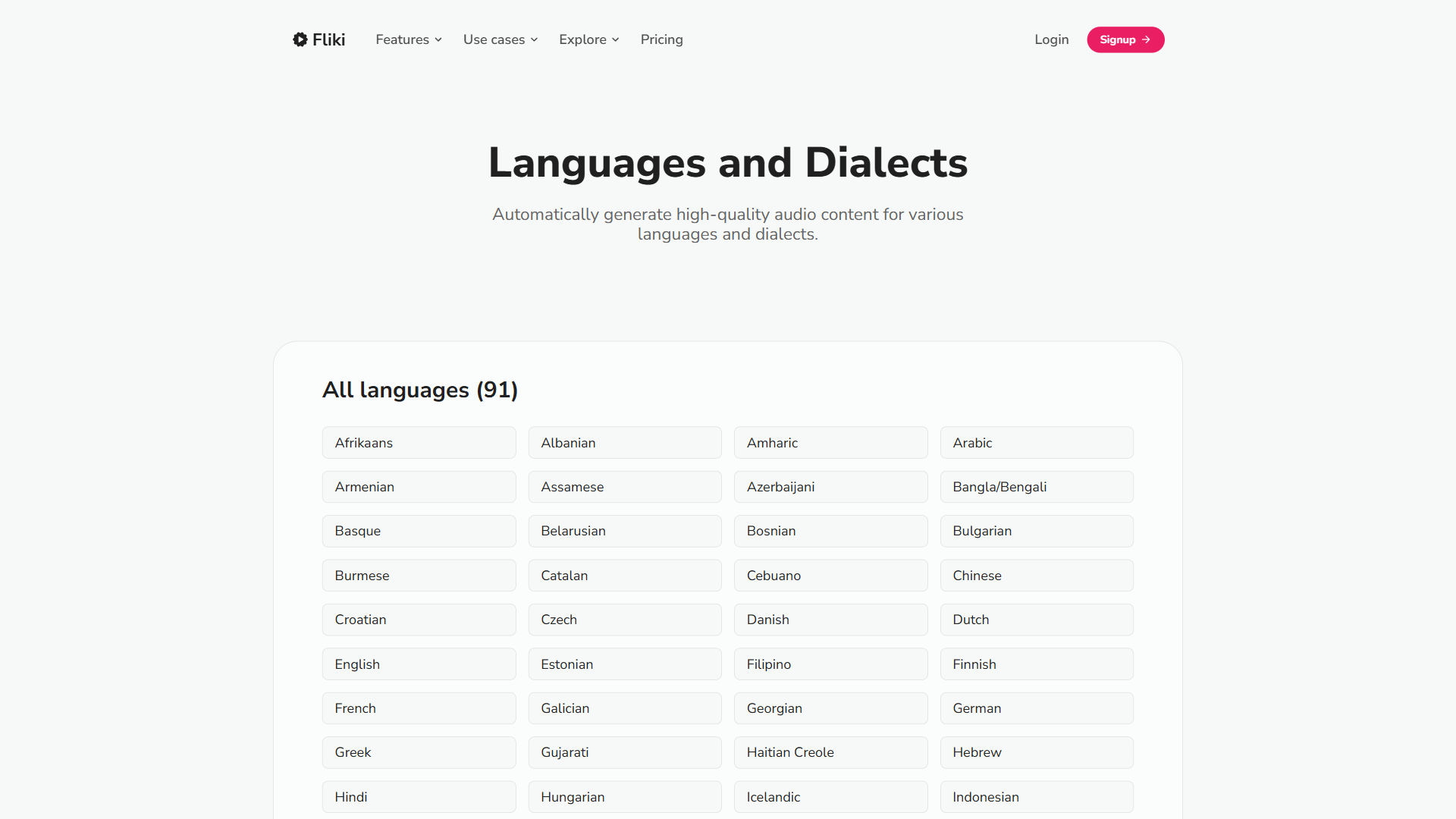
Task: Open the German language page
Action: click(x=1037, y=708)
